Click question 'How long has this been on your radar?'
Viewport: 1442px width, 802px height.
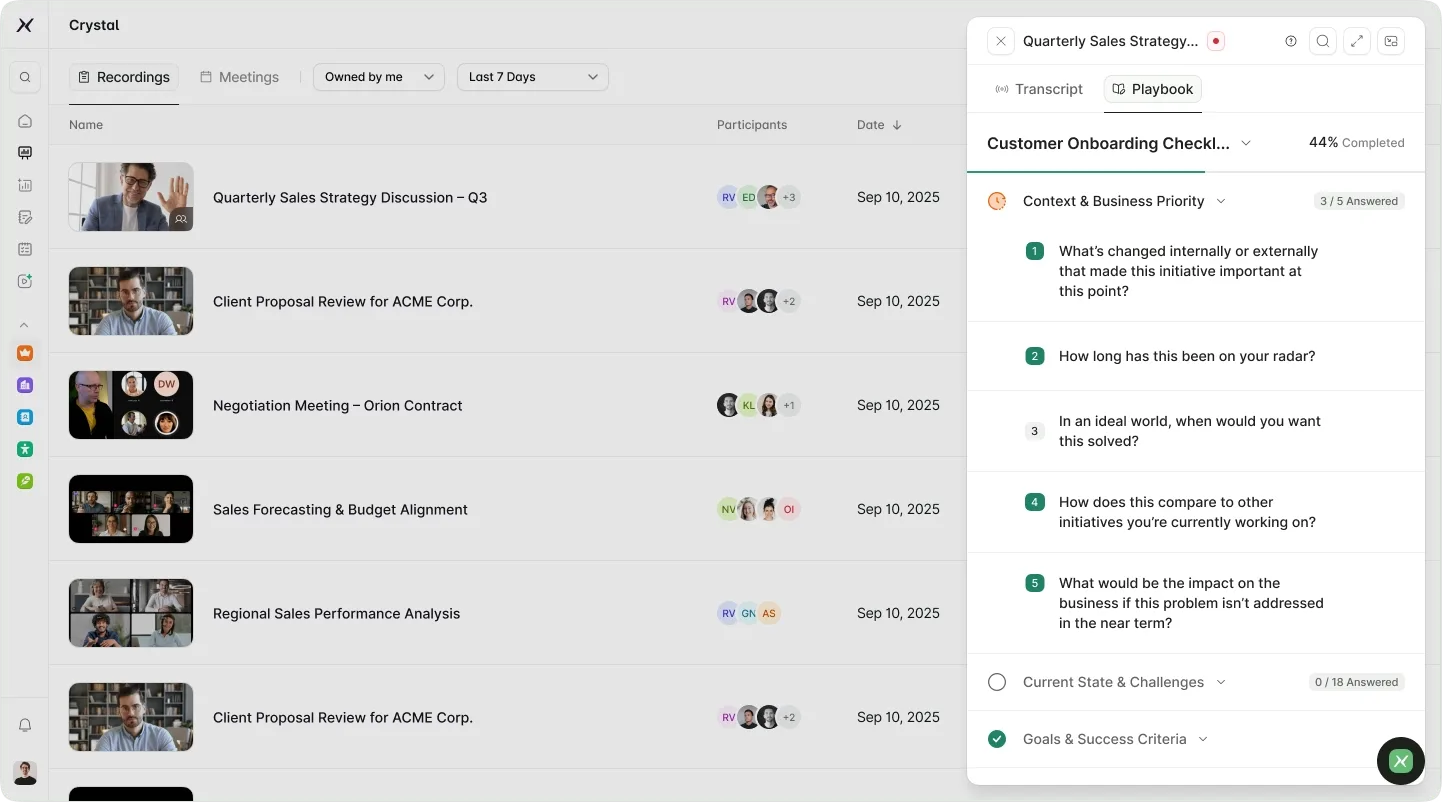1187,356
